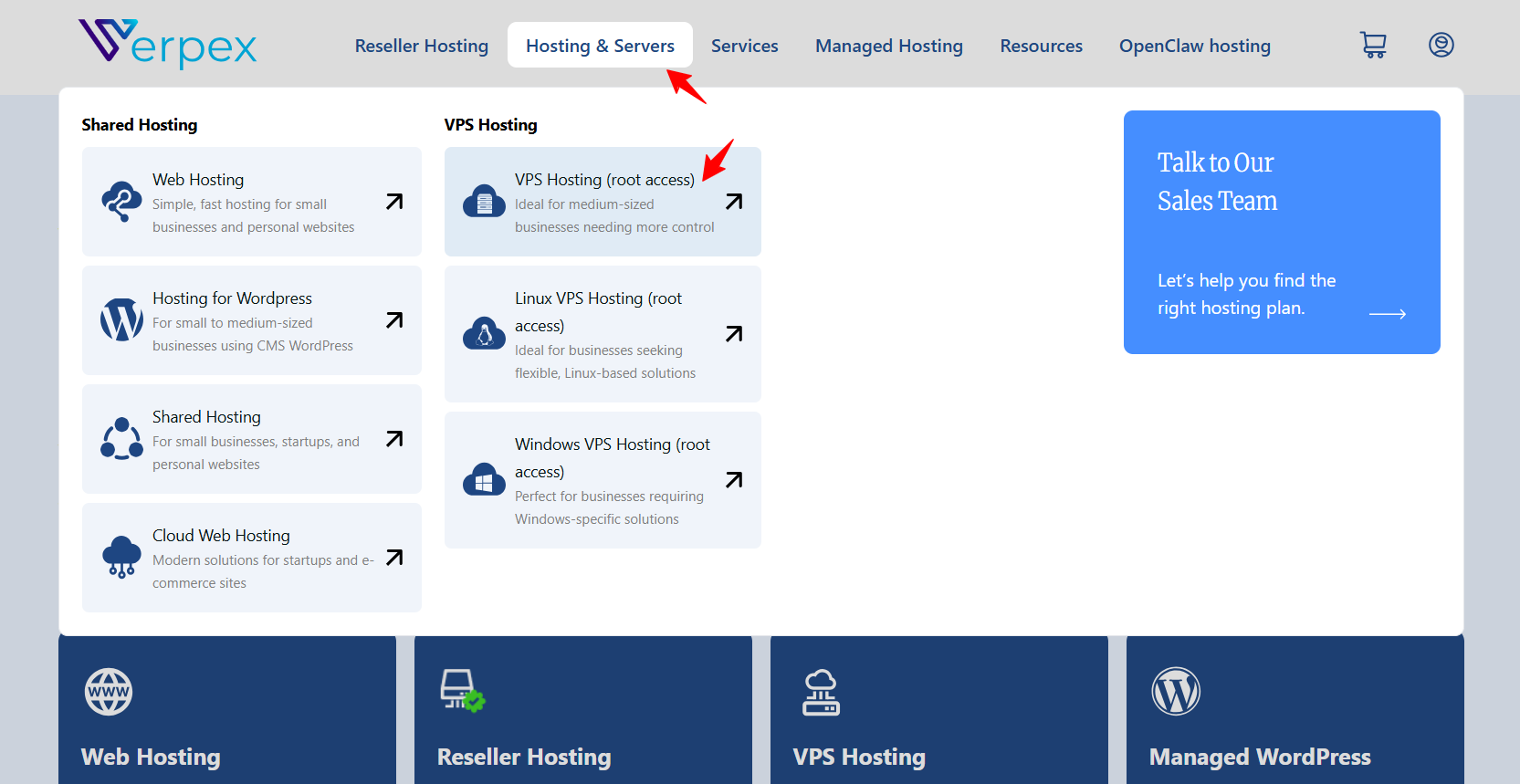Click the Shared Hosting people icon
This screenshot has height=784, width=1520.
click(x=121, y=439)
